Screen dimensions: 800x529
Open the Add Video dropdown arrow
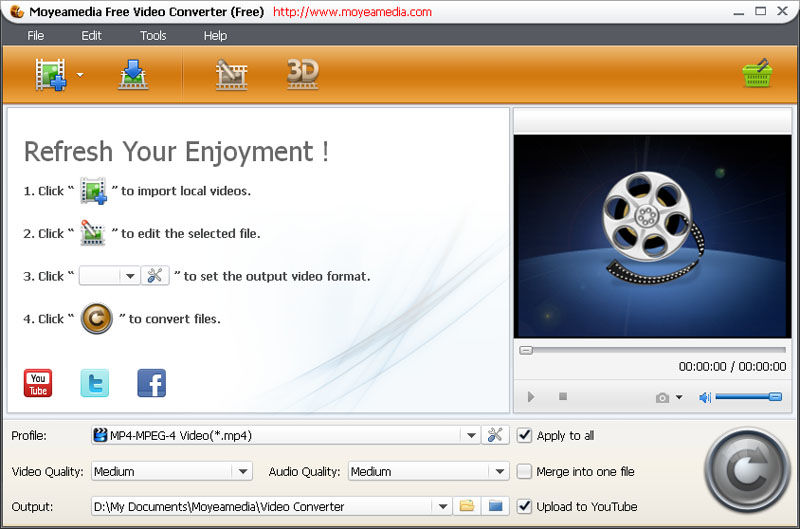tap(80, 75)
